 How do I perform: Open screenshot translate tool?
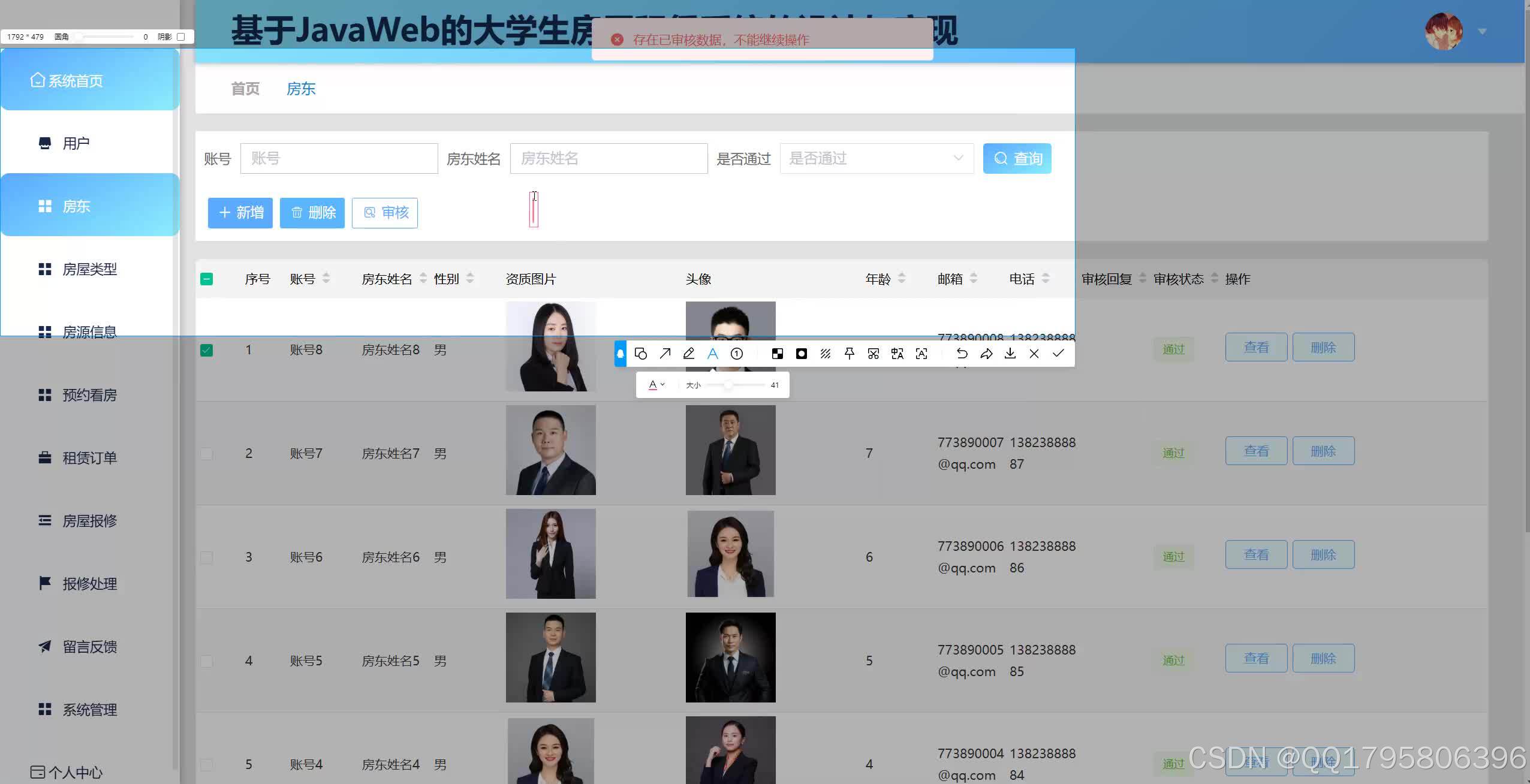coord(897,354)
